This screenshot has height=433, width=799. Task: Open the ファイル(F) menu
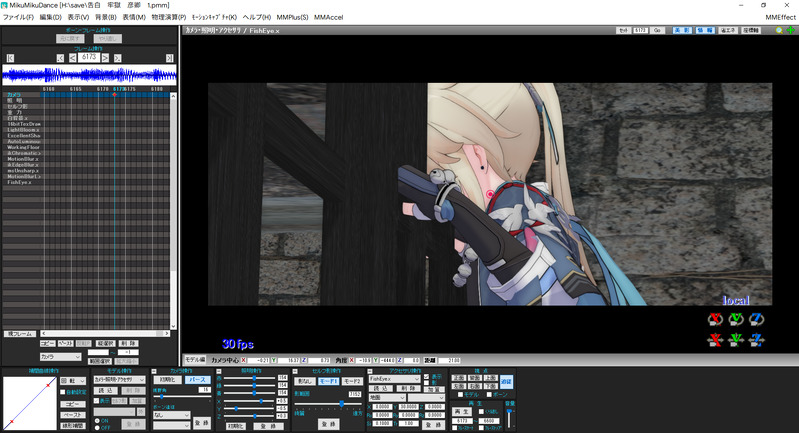click(x=18, y=17)
